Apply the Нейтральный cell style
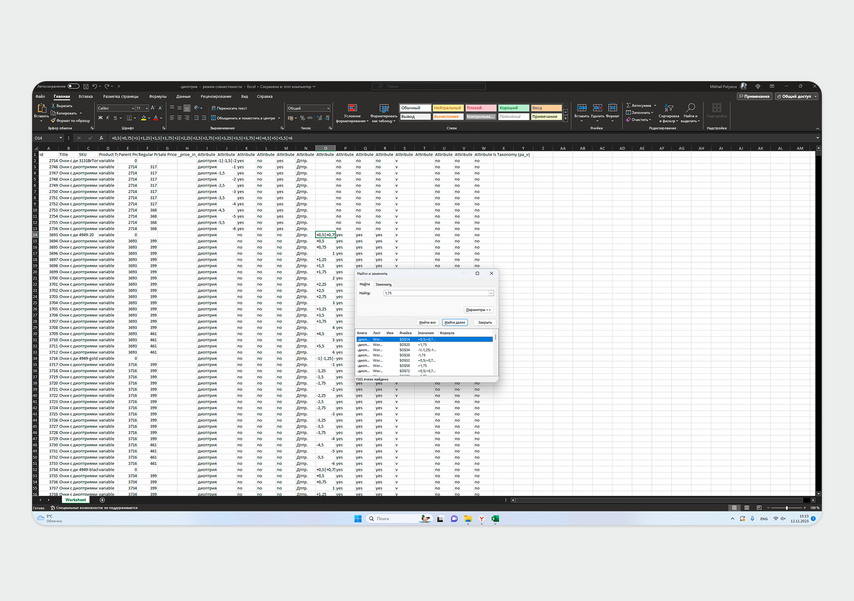 pos(448,108)
